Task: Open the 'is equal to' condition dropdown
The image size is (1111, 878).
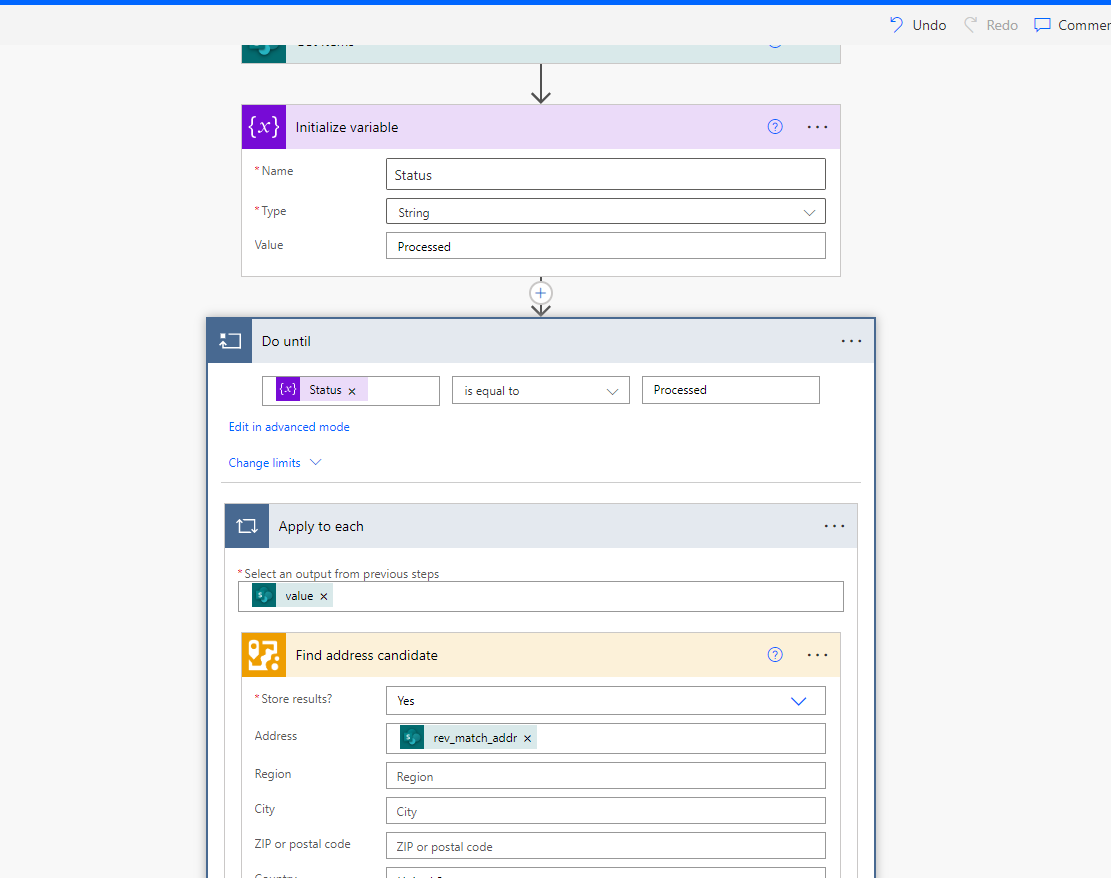Action: pos(540,390)
